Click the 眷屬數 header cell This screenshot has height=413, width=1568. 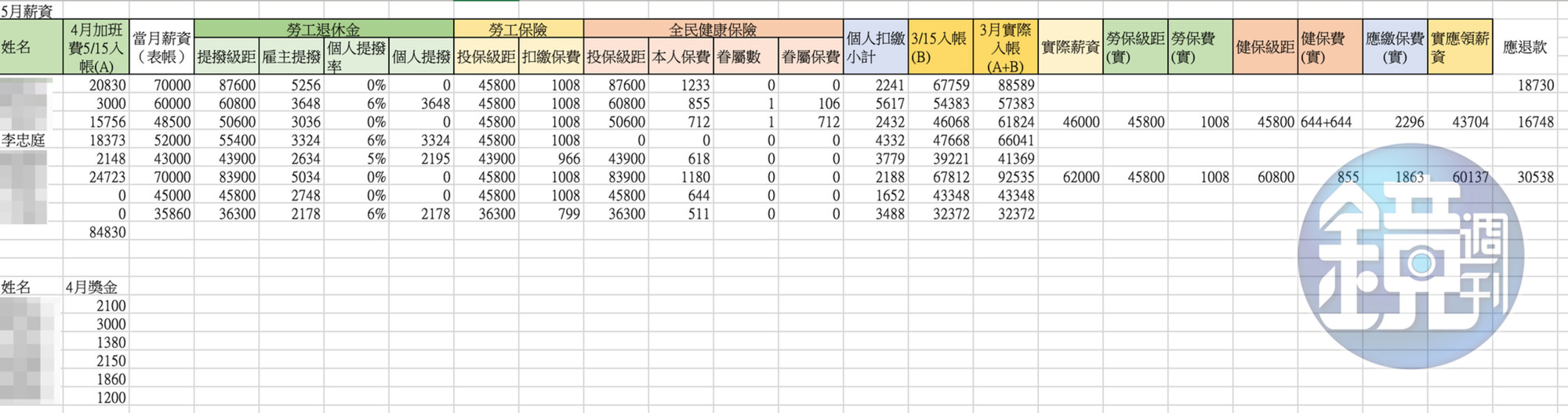(x=746, y=56)
